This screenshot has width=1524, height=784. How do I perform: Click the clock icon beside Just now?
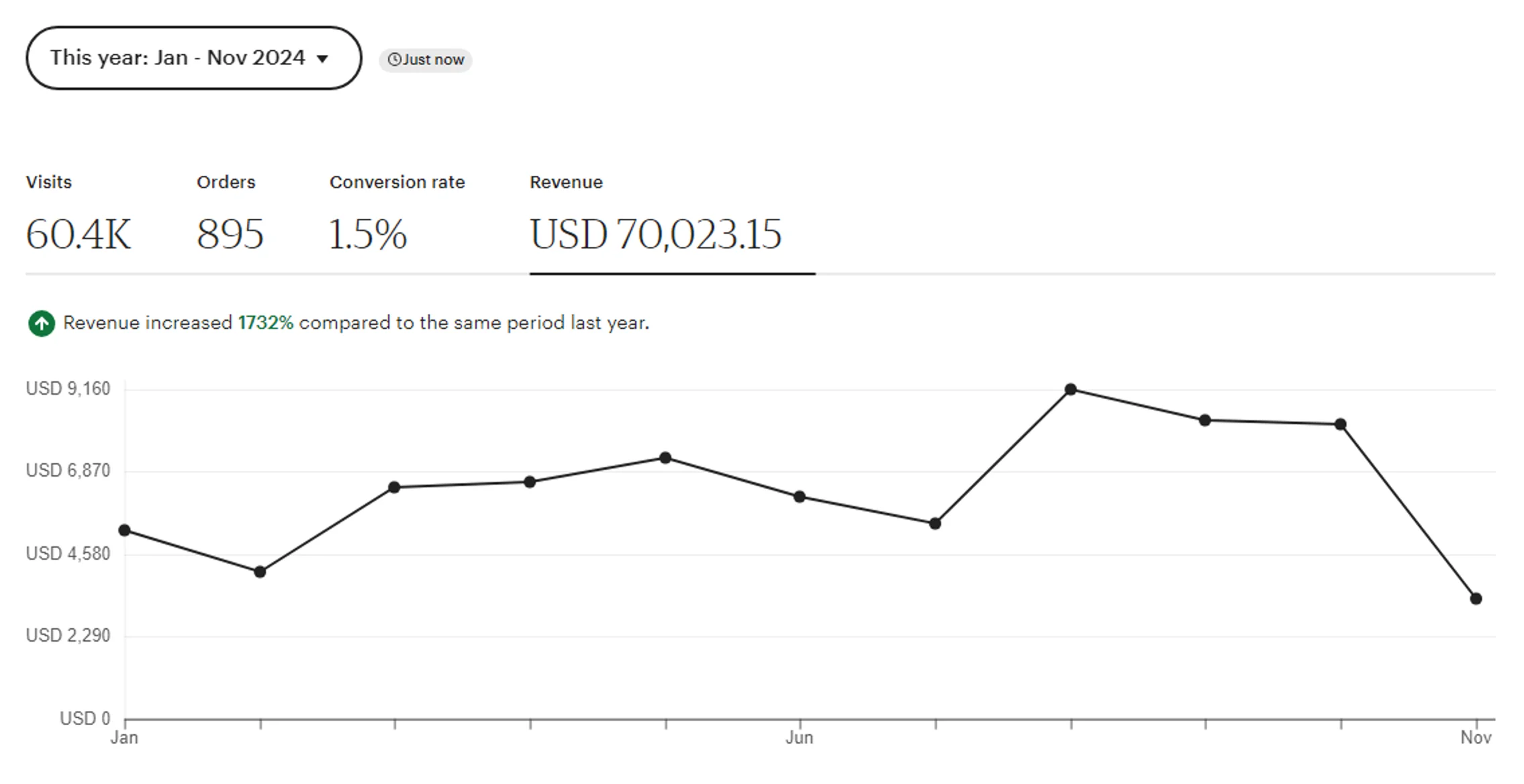pyautogui.click(x=394, y=60)
